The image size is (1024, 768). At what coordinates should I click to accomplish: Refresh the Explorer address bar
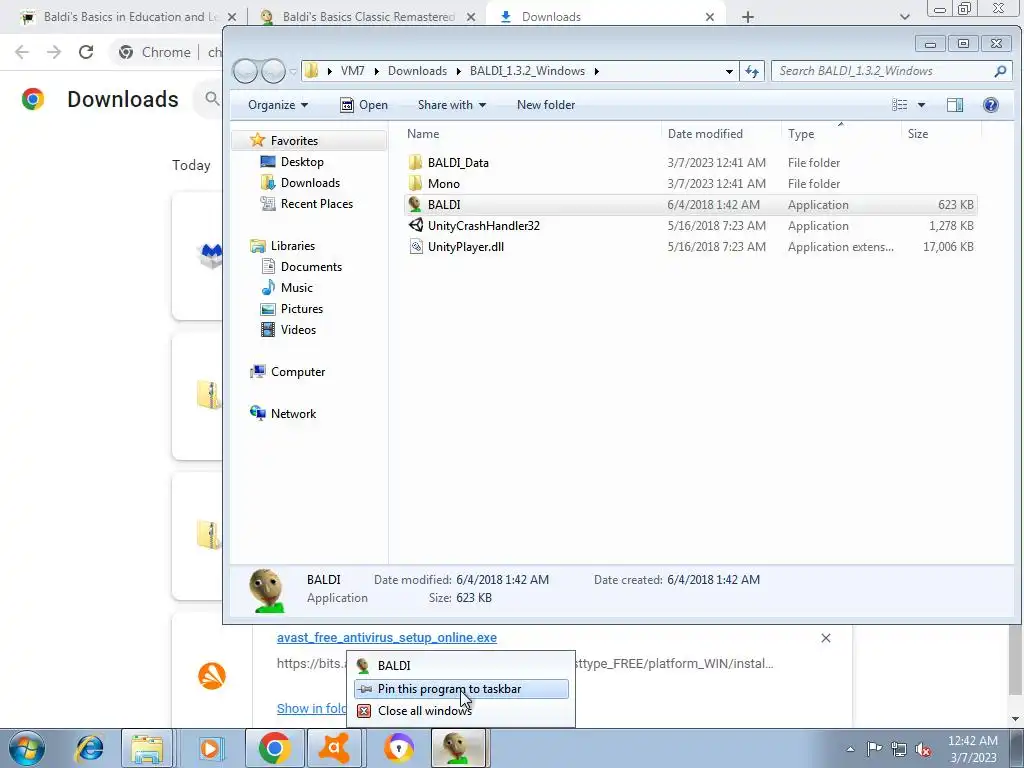click(752, 71)
